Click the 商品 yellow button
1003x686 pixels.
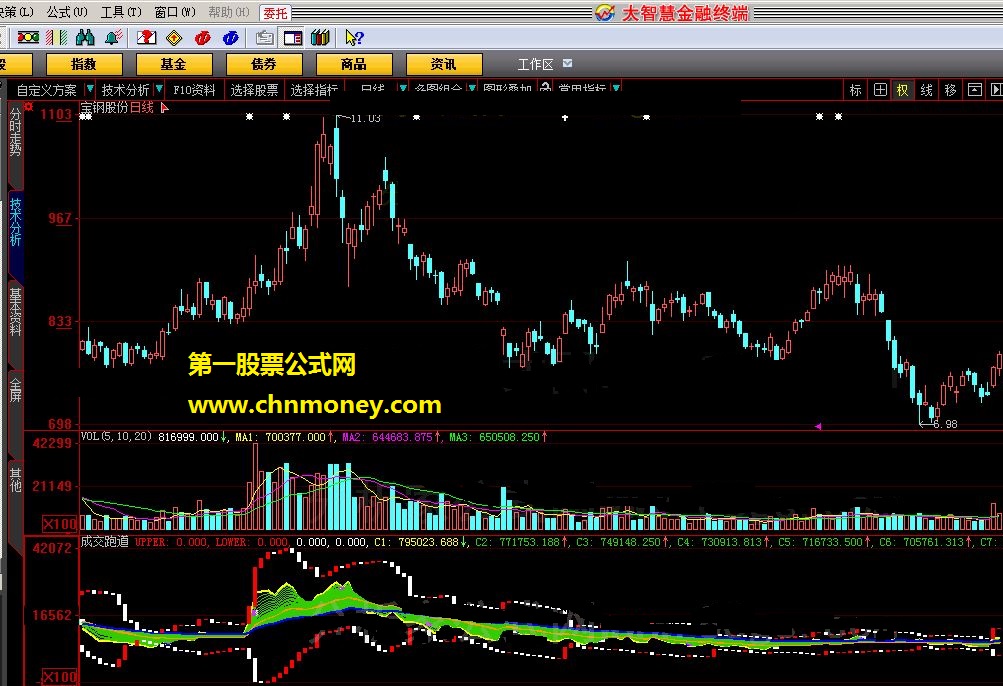click(x=354, y=64)
